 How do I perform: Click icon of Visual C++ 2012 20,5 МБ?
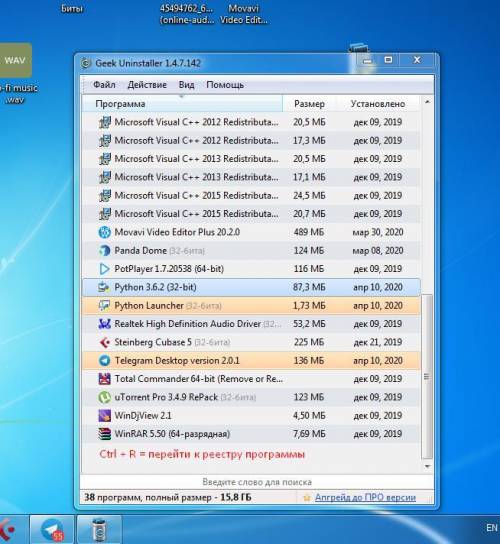104,122
